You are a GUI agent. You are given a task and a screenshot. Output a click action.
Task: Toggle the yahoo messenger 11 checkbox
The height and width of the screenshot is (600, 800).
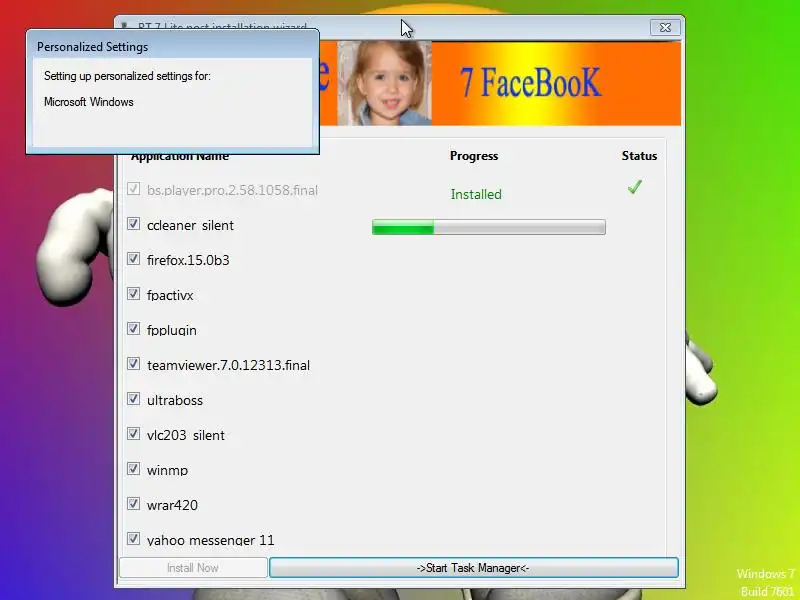134,538
